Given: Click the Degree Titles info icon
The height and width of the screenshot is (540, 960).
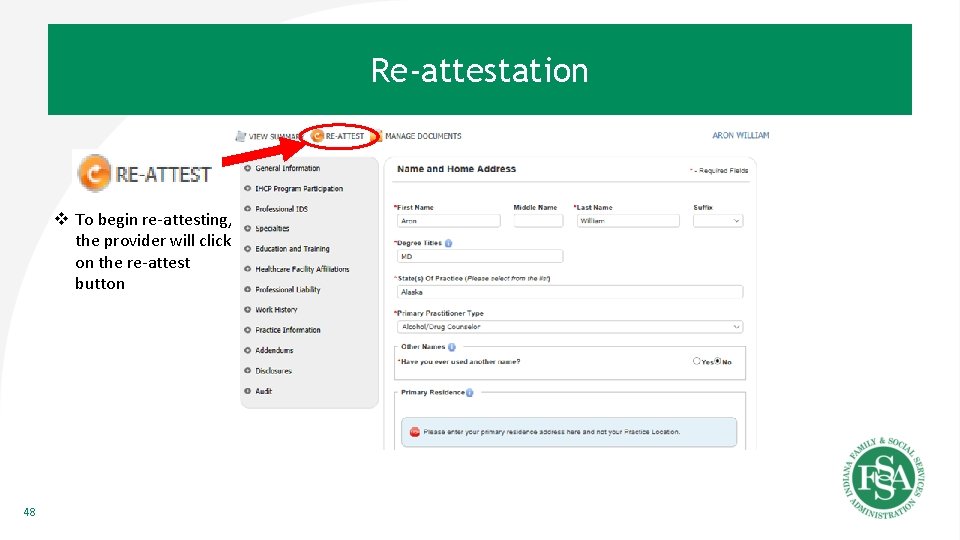Looking at the screenshot, I should pos(448,243).
